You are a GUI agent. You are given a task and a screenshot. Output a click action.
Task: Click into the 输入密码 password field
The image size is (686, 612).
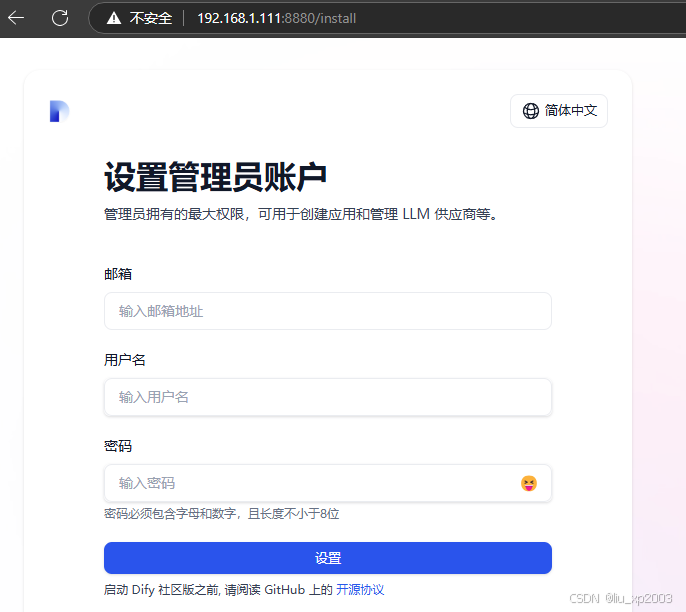pyautogui.click(x=328, y=483)
